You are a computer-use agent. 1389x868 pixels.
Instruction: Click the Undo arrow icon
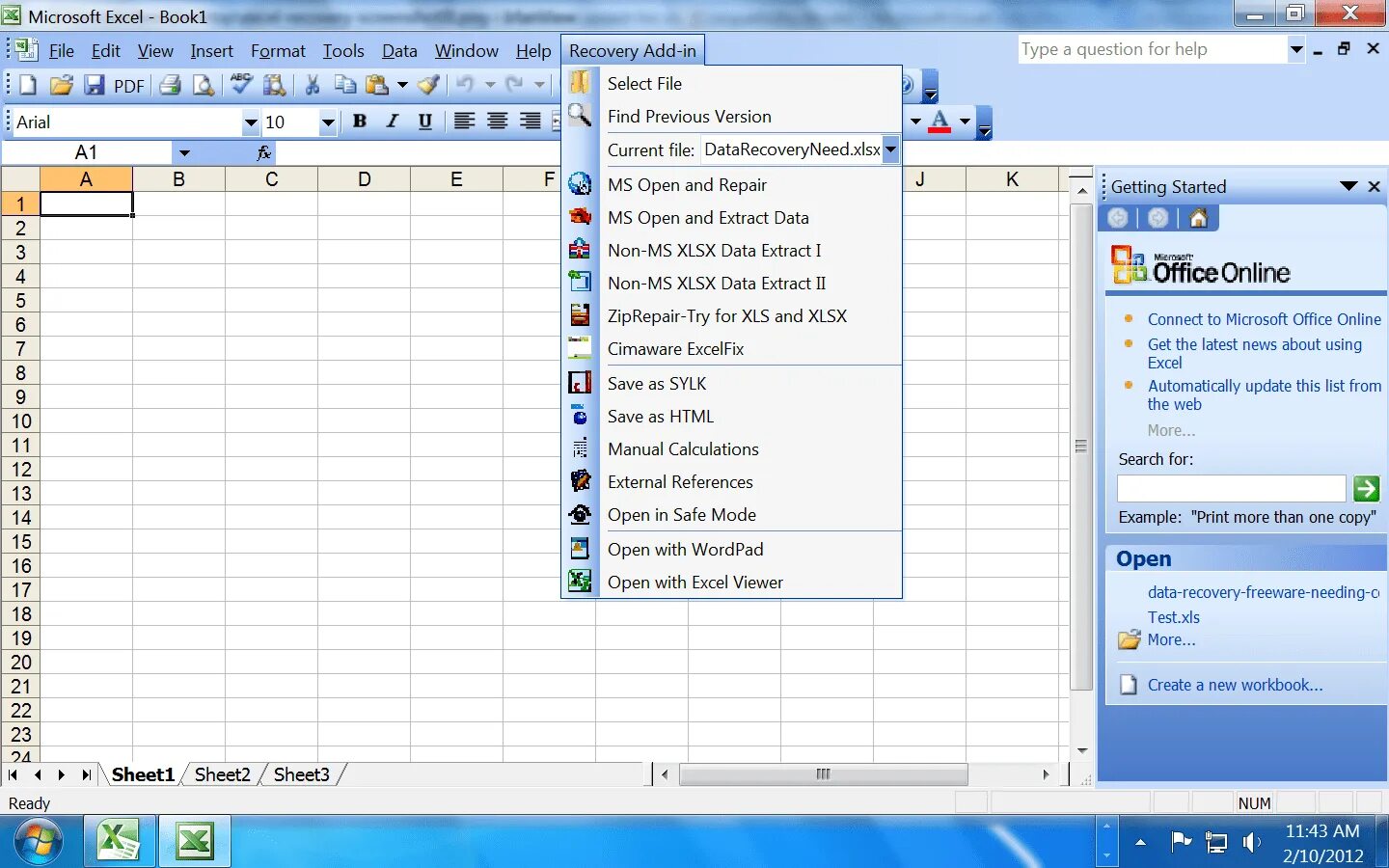click(x=465, y=85)
